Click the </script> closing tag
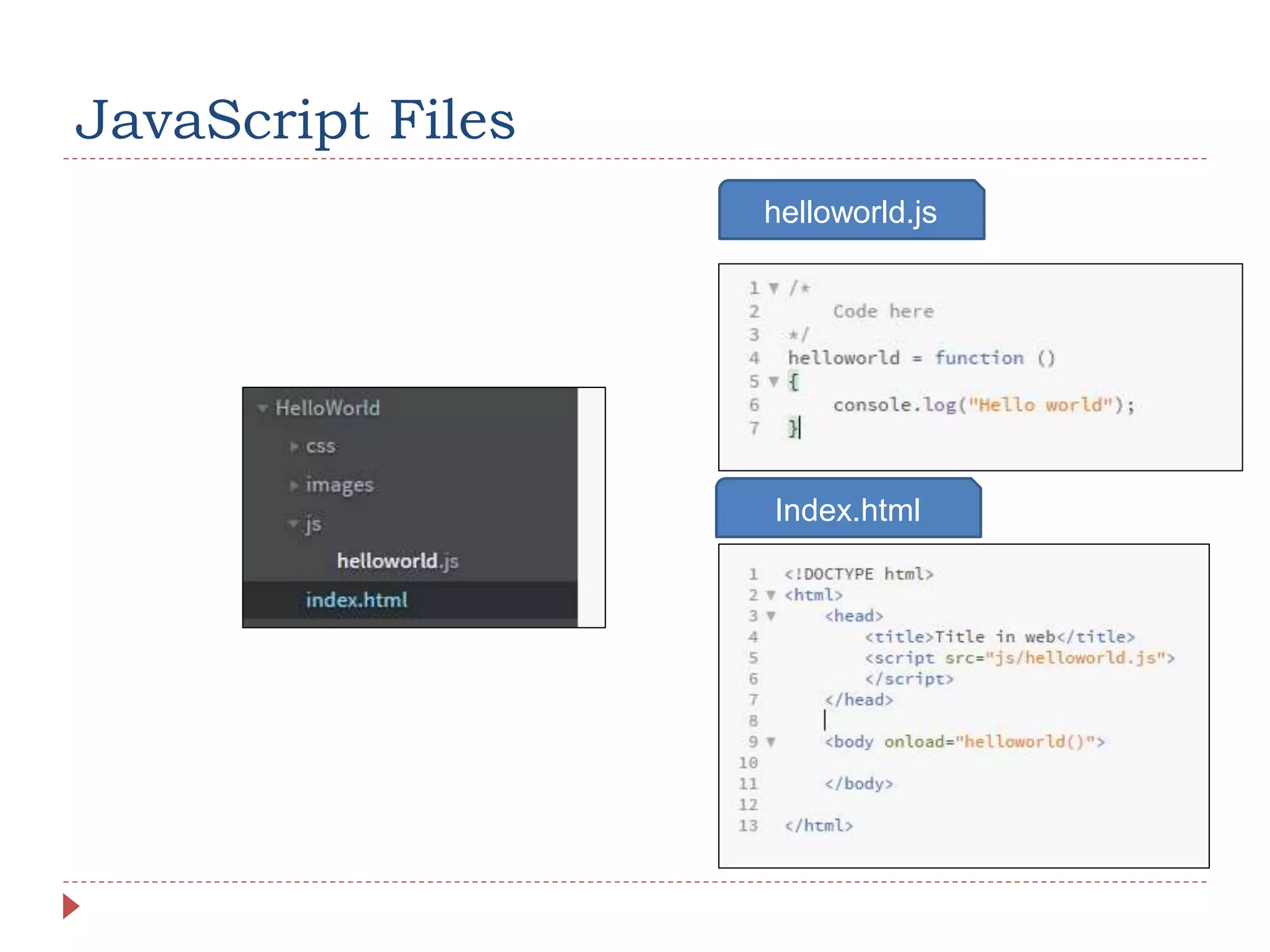The height and width of the screenshot is (952, 1270). [909, 679]
